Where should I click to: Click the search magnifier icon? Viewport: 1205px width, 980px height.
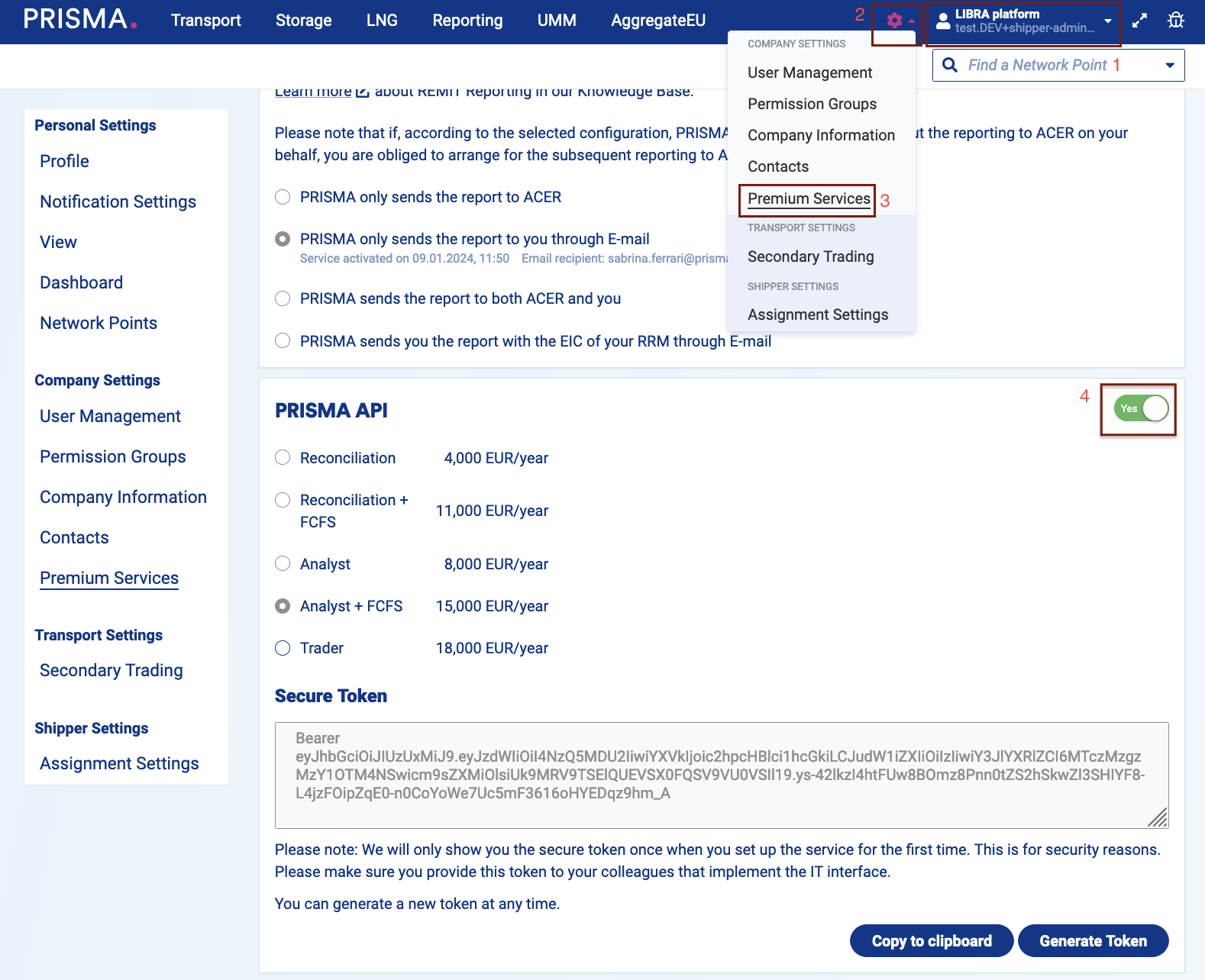[x=950, y=65]
